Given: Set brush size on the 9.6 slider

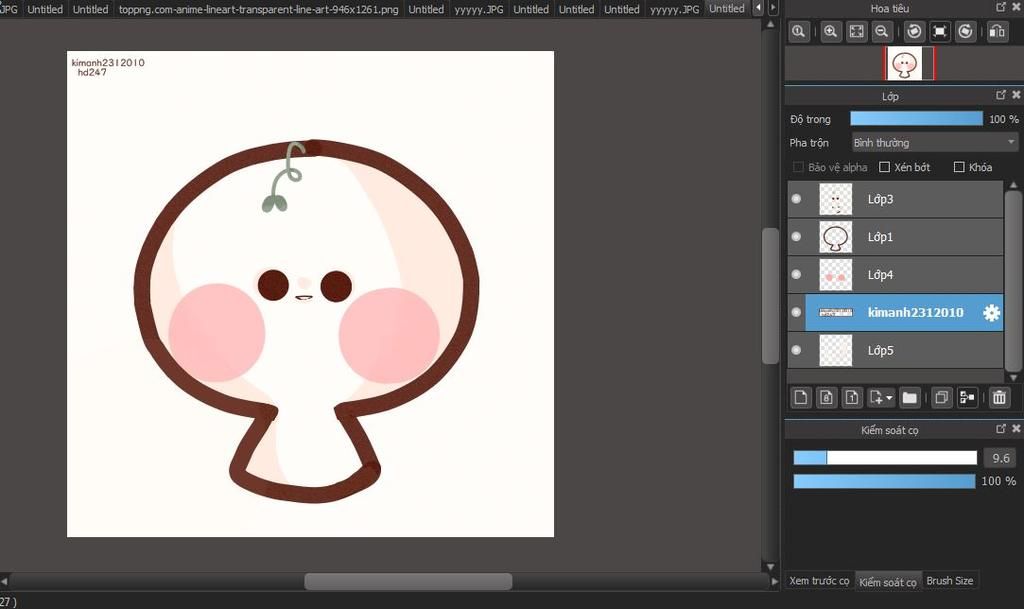Looking at the screenshot, I should [885, 458].
